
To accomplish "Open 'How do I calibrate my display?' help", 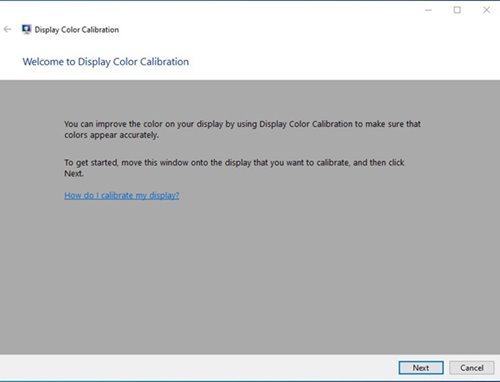I will 122,195.
